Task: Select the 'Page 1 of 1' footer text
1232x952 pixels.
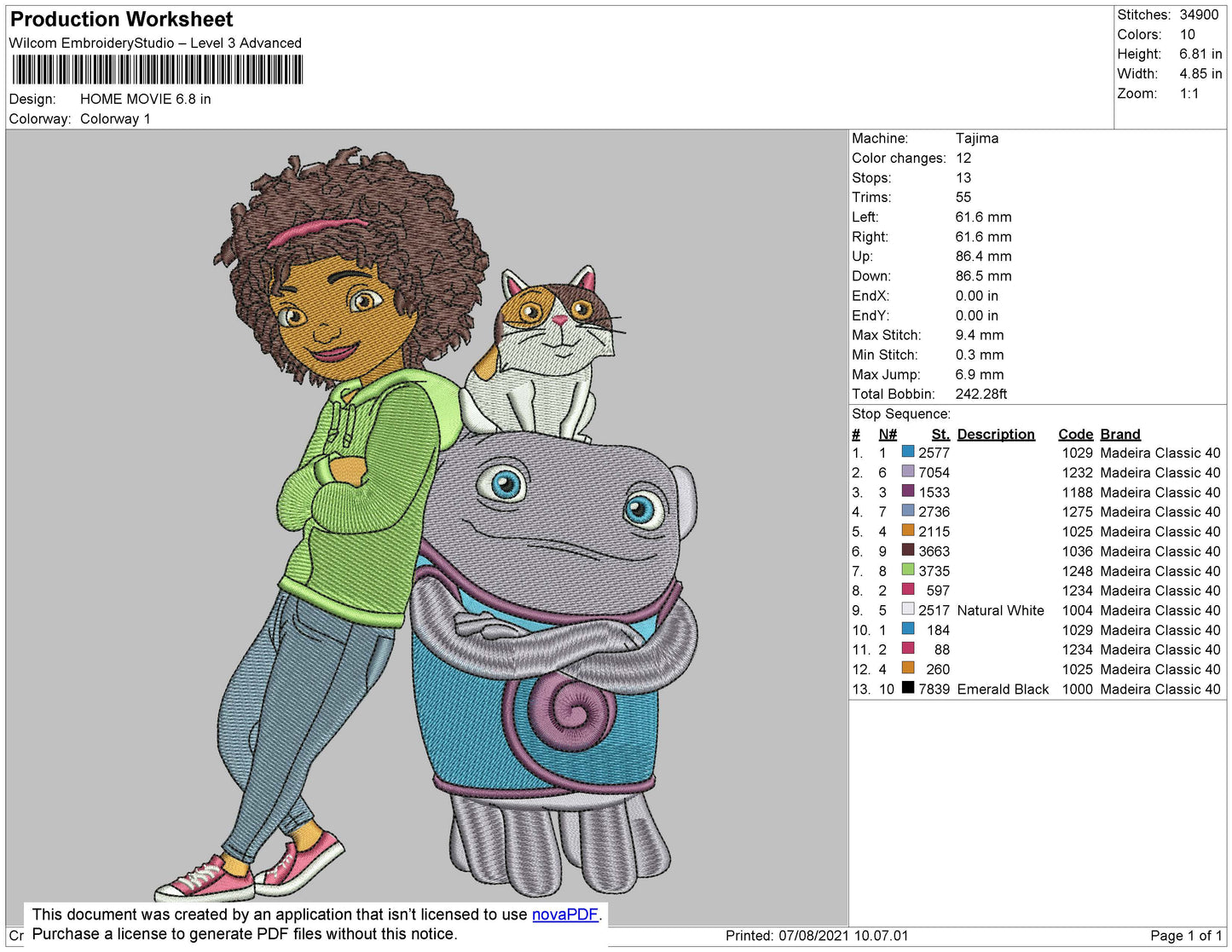Action: pos(1186,935)
